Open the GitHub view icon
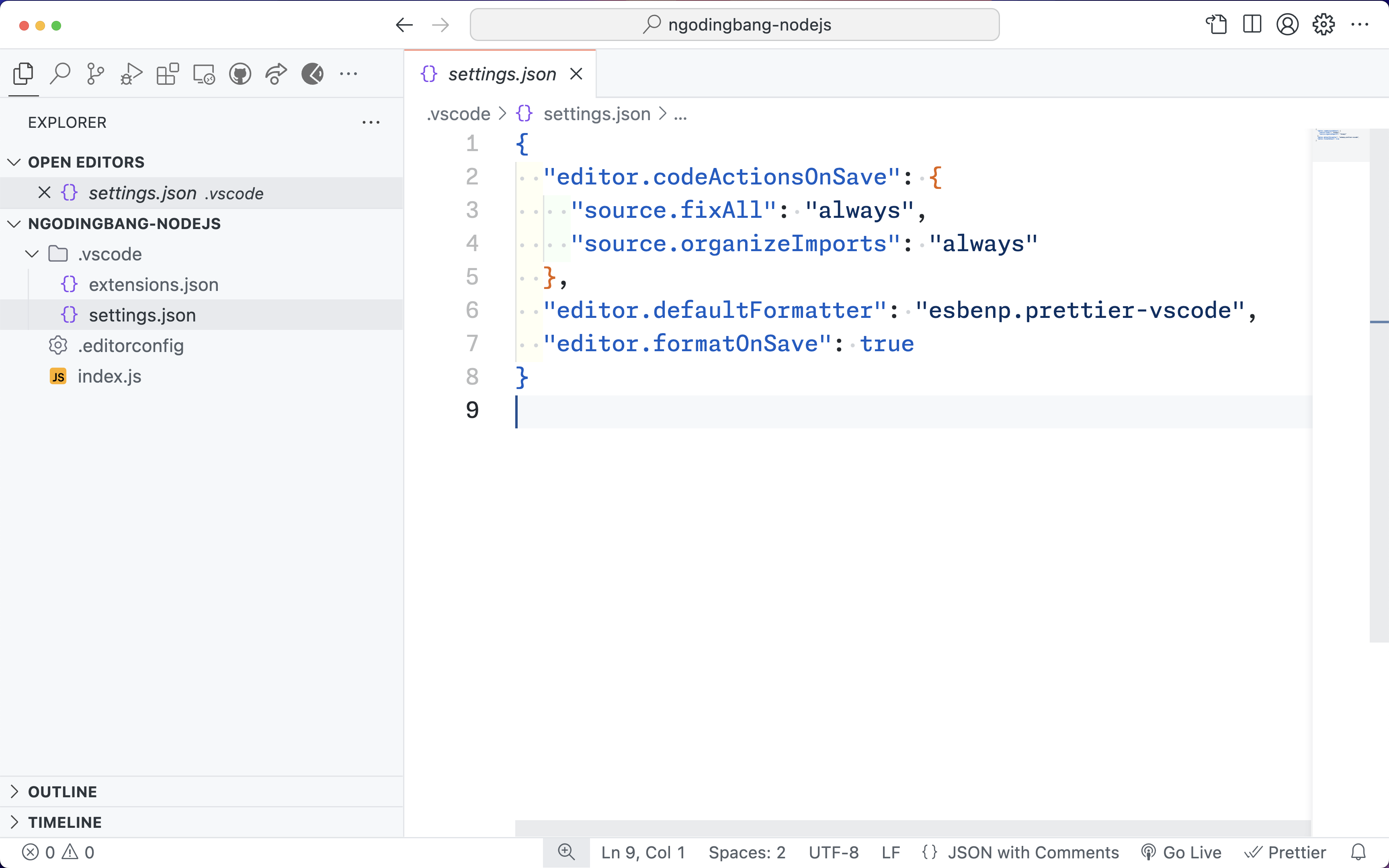Viewport: 1389px width, 868px height. [240, 74]
